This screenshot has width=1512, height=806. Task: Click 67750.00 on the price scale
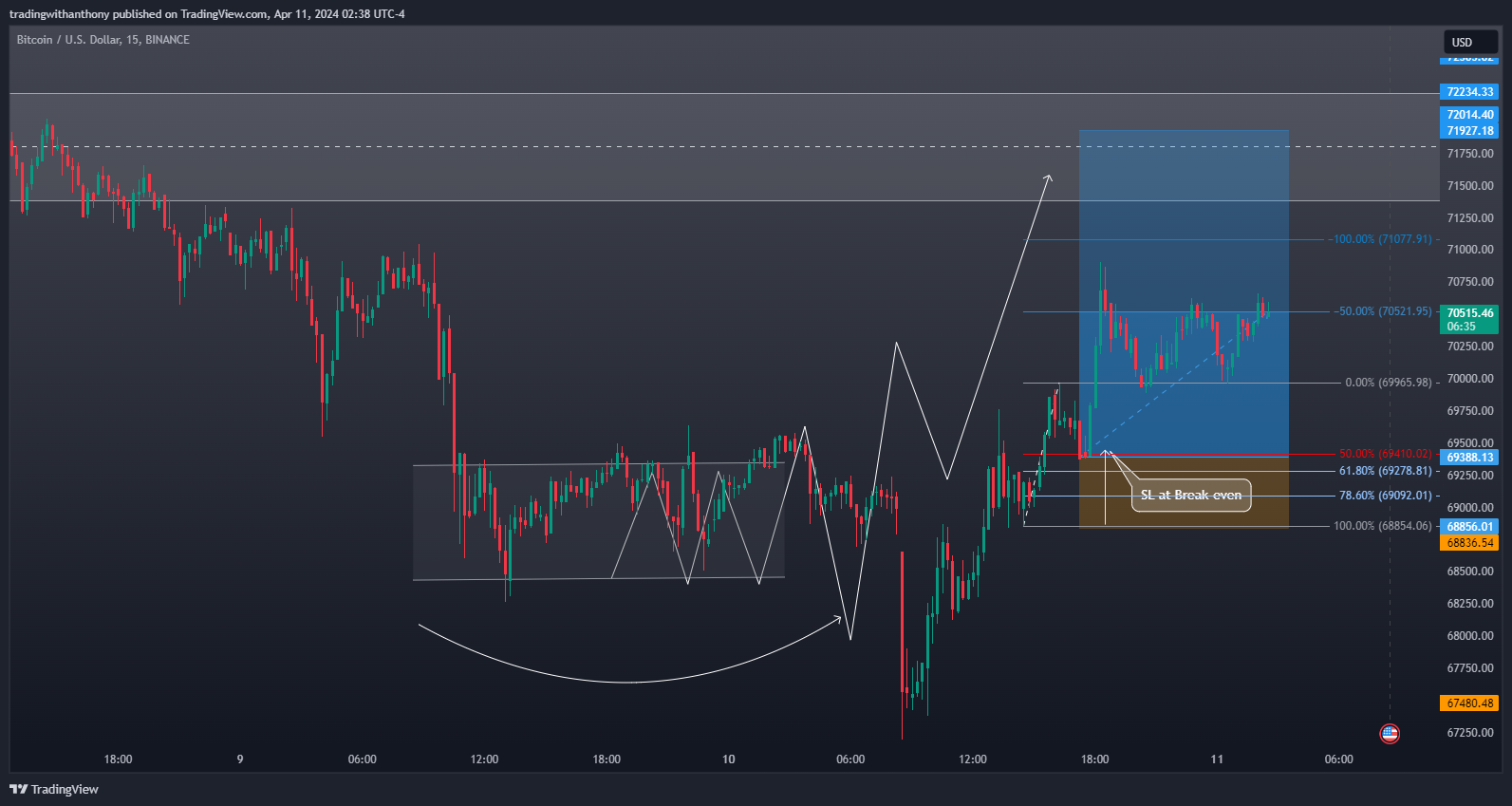pos(1470,668)
